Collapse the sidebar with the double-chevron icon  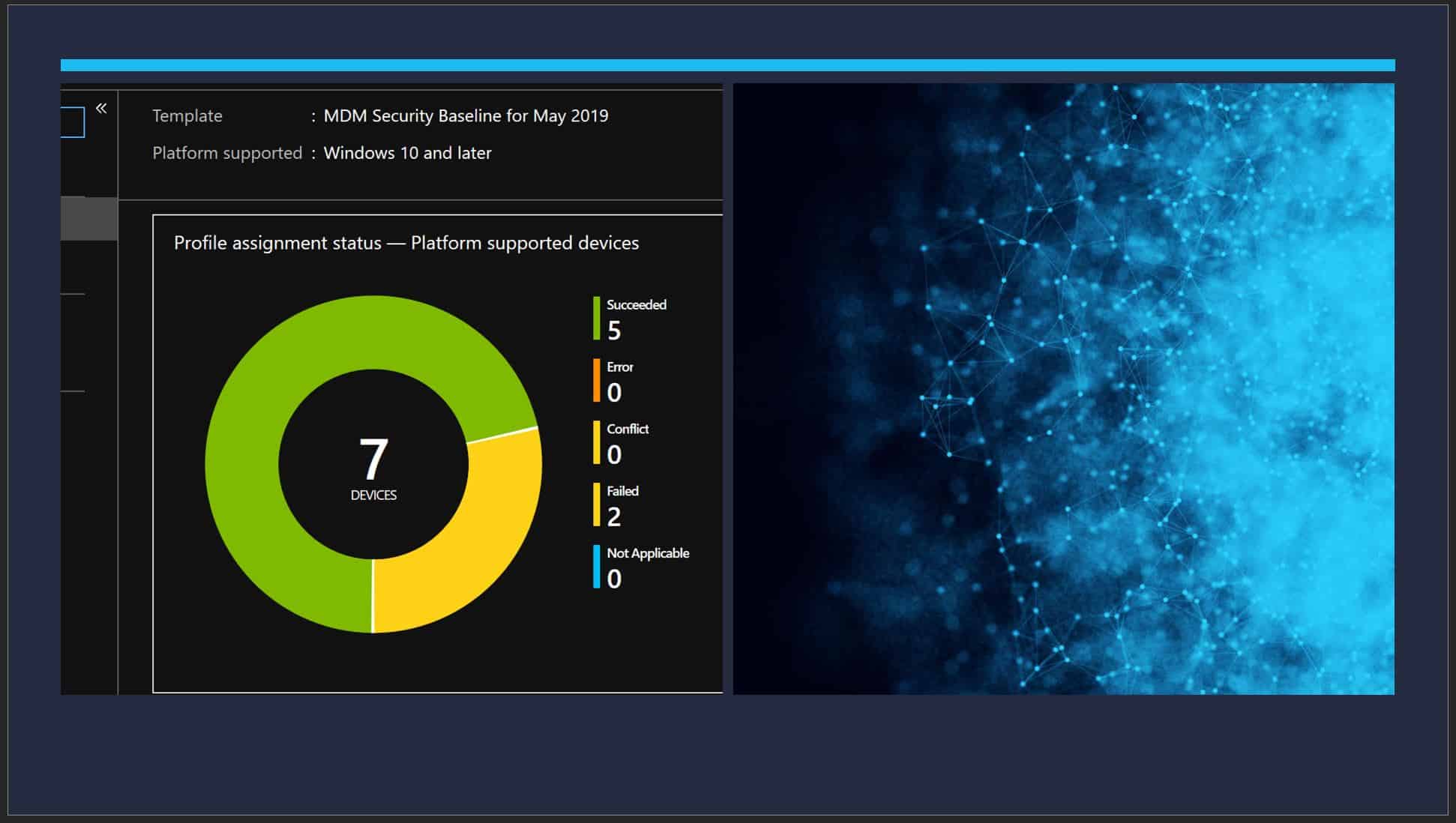point(101,107)
